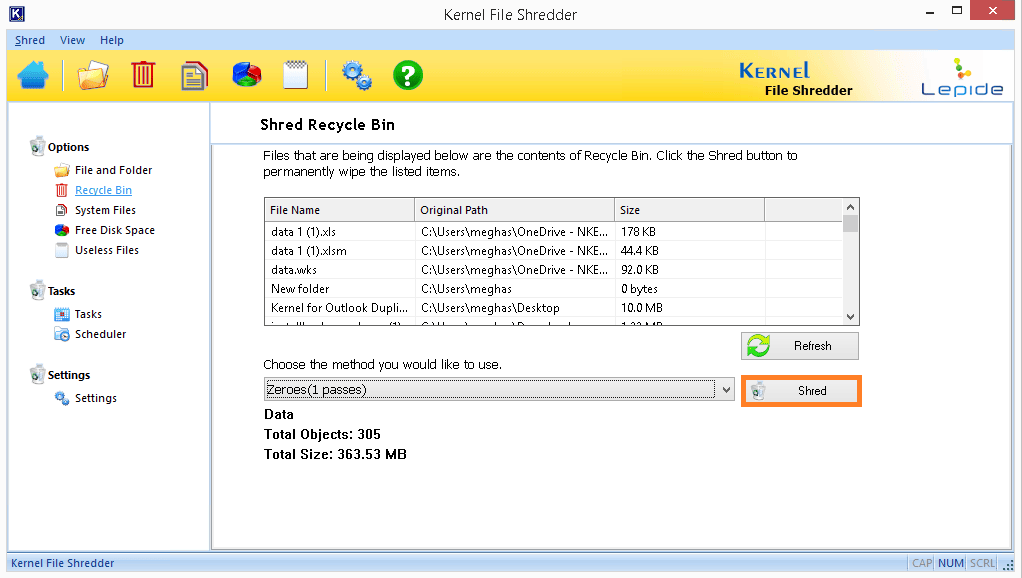
Task: Click the Settings gear sidebar icon
Action: [62, 398]
